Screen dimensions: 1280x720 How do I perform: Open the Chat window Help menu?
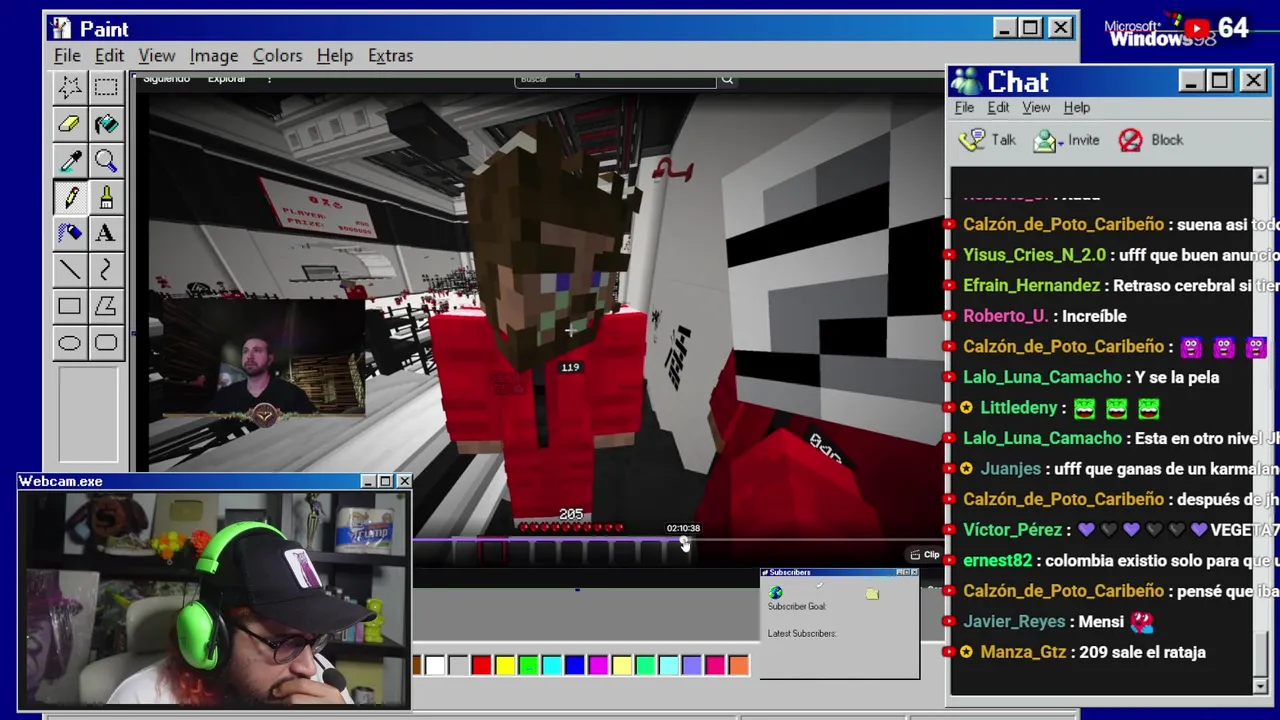coord(1077,107)
